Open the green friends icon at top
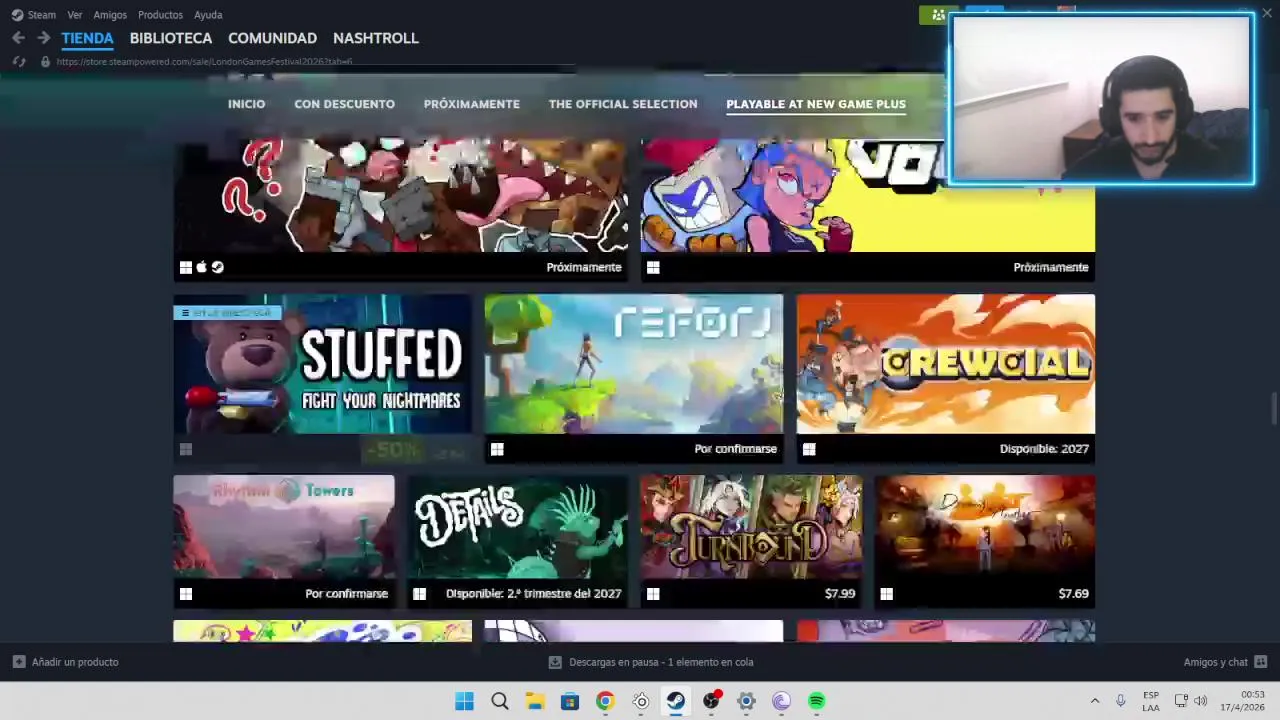The width and height of the screenshot is (1280, 720). tap(938, 15)
